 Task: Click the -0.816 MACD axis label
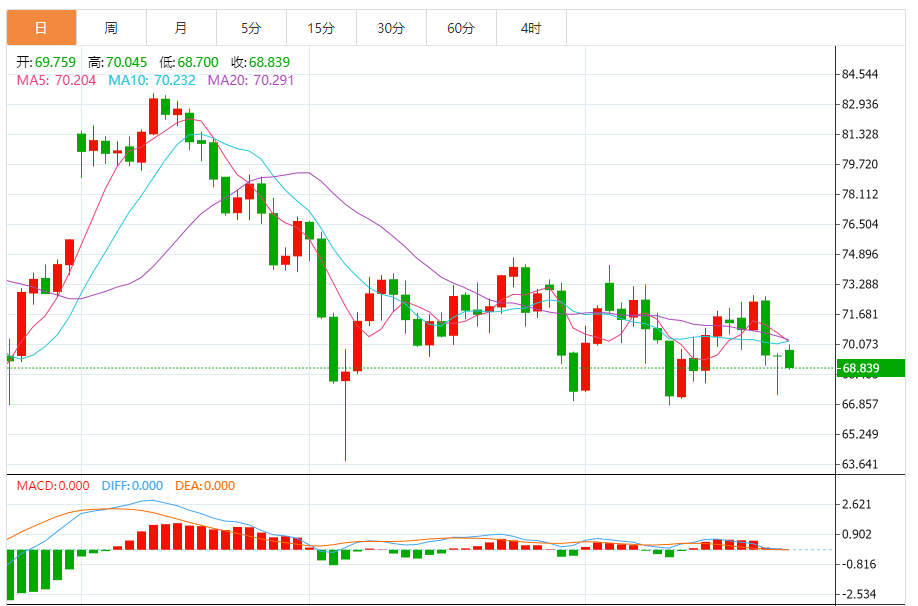[857, 564]
